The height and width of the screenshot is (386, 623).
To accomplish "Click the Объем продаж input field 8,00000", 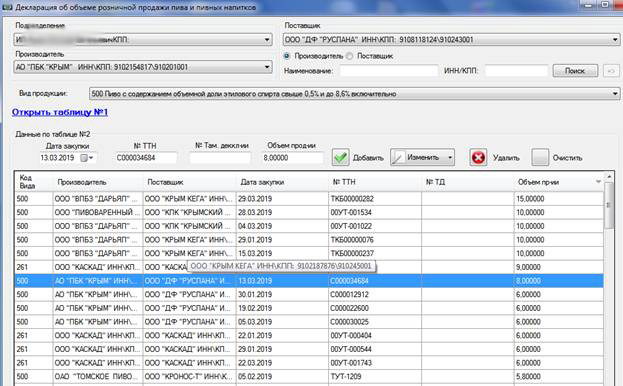I will pyautogui.click(x=293, y=158).
